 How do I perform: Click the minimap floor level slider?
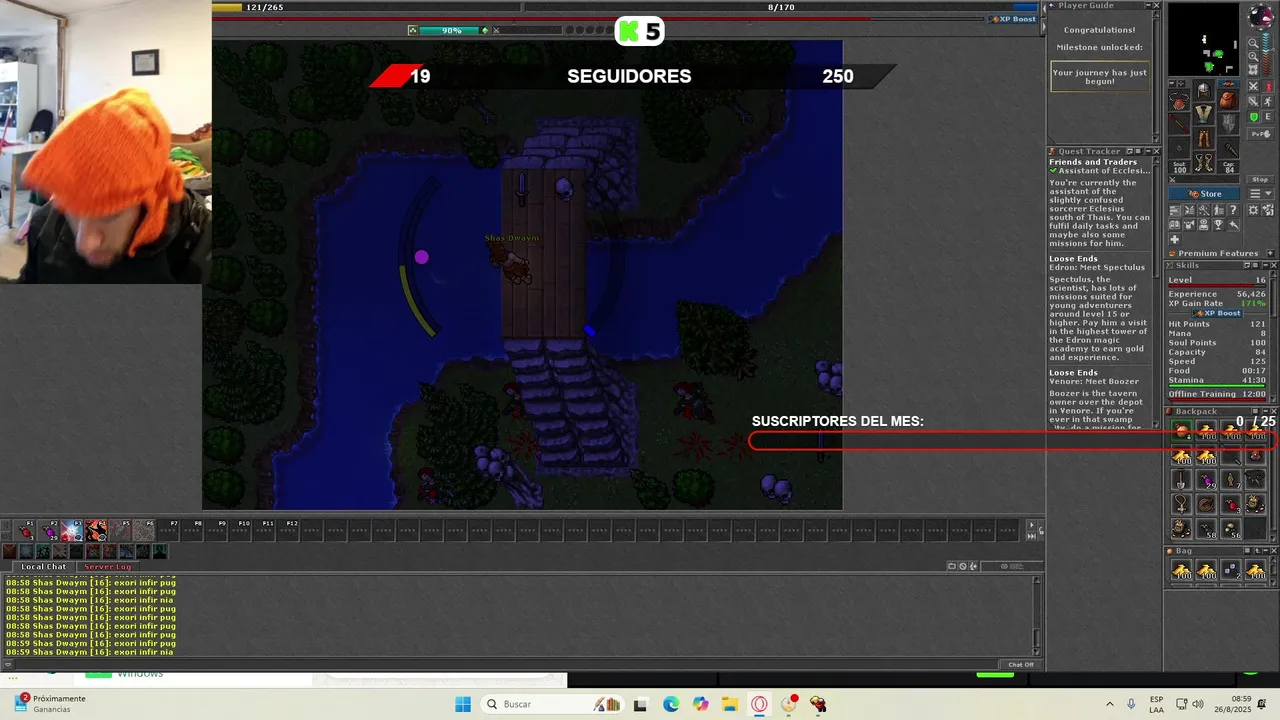click(x=1268, y=52)
